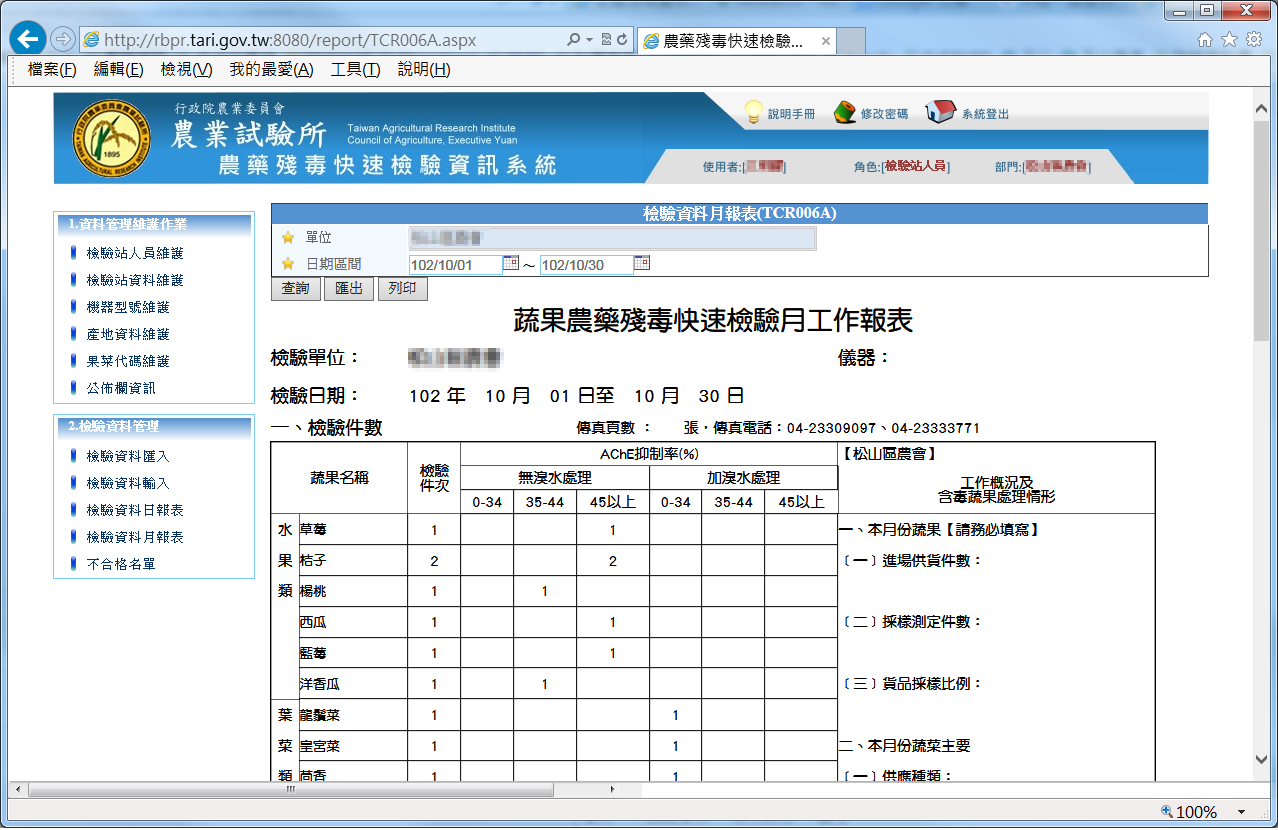Open calendar picker for end date
The width and height of the screenshot is (1278, 830).
click(x=641, y=264)
